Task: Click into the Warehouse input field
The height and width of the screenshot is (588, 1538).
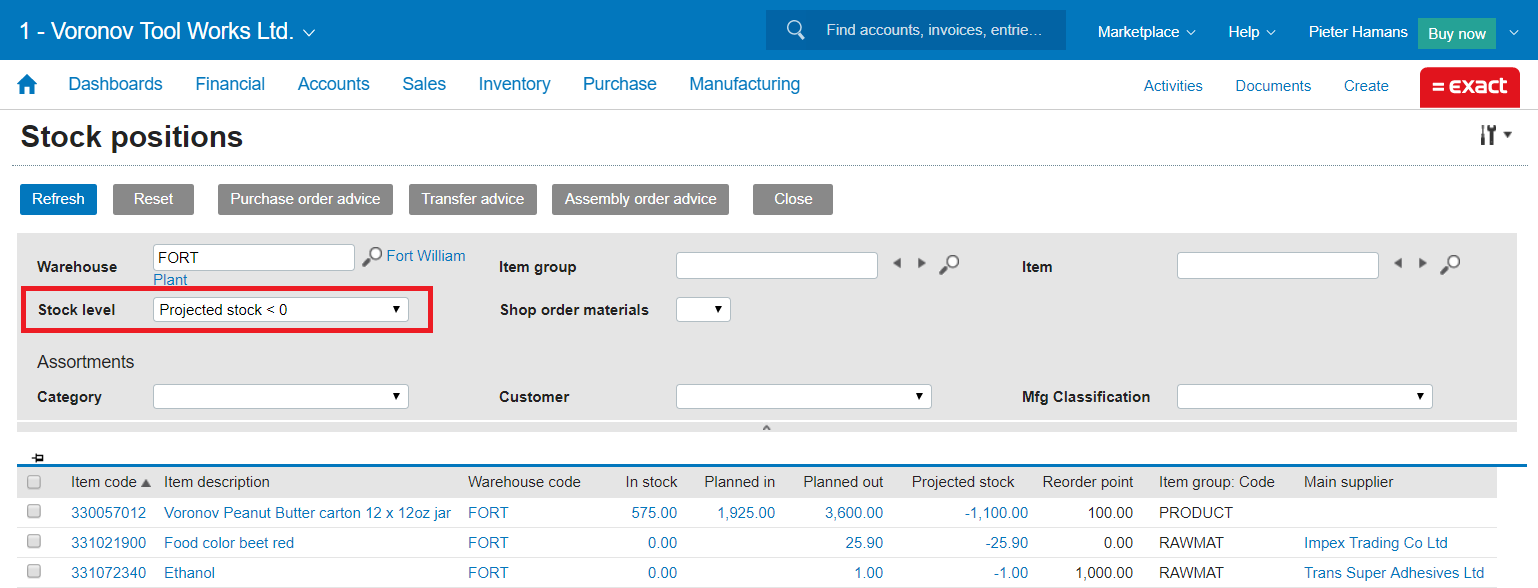Action: coord(254,257)
